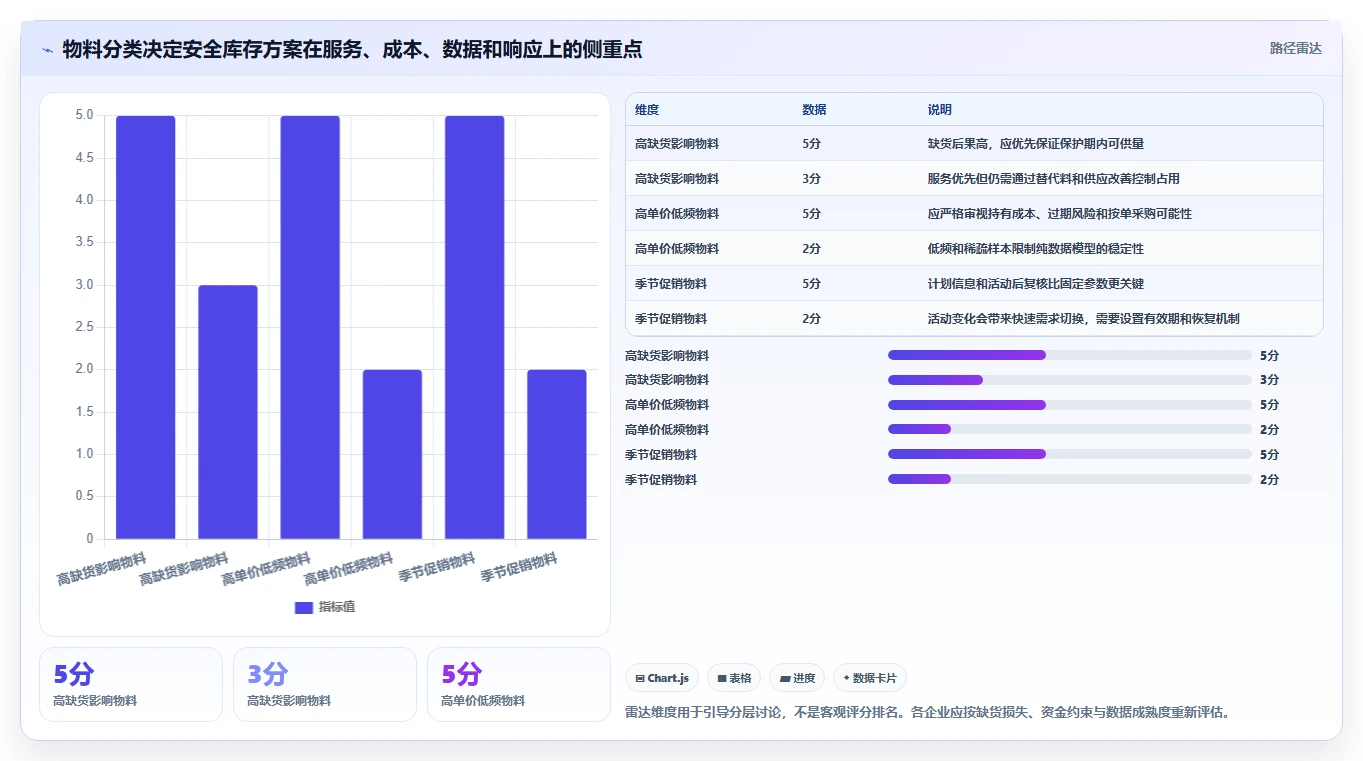Image resolution: width=1363 pixels, height=761 pixels.
Task: Click the 季节促销物料 progress bar at 5分
Action: point(1070,454)
